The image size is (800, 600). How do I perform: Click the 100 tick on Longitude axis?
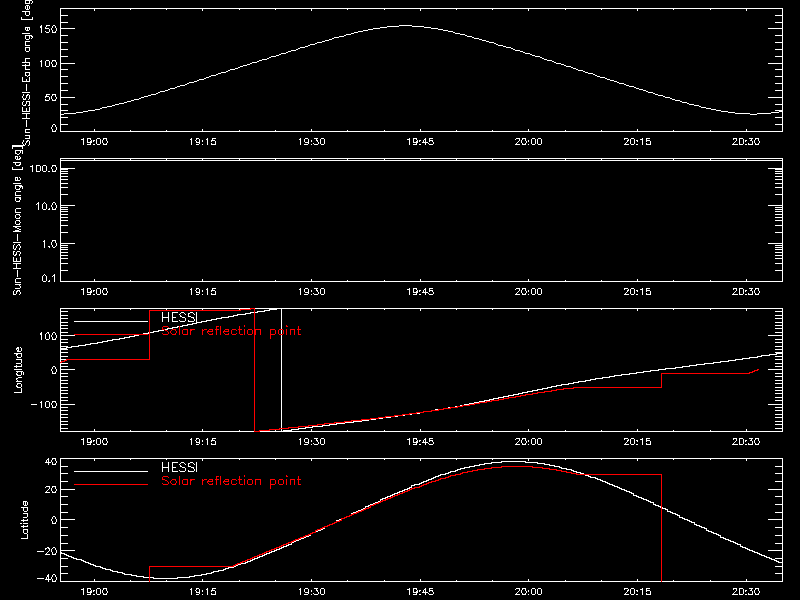click(49, 336)
